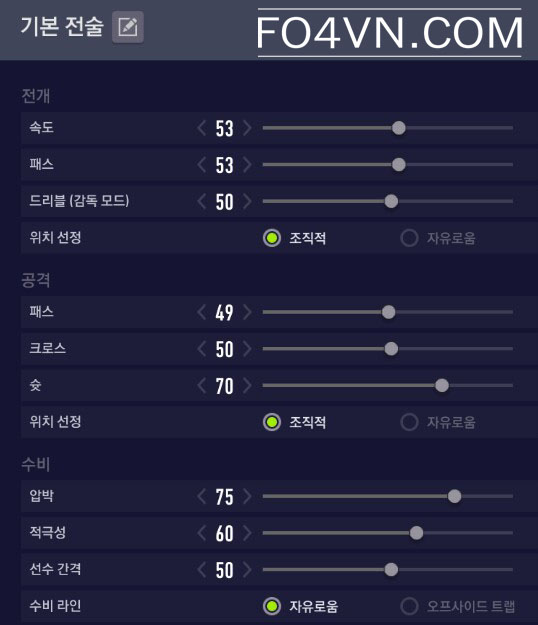Increase 적극성 value with right arrow
The image size is (538, 625).
click(x=247, y=533)
